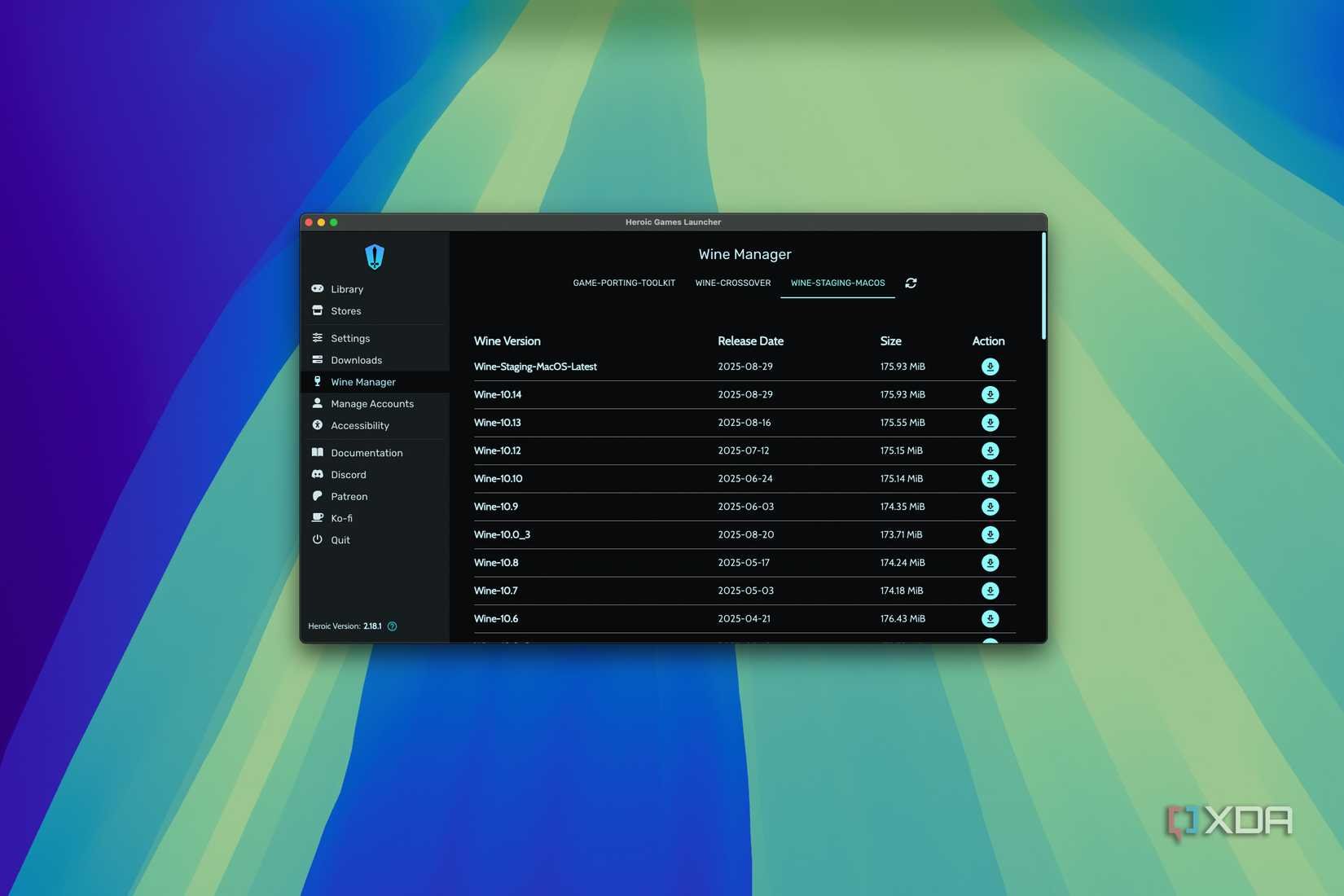Download Wine-Staging-MacOS-Latest
Screen dimensions: 1344x896
click(990, 367)
